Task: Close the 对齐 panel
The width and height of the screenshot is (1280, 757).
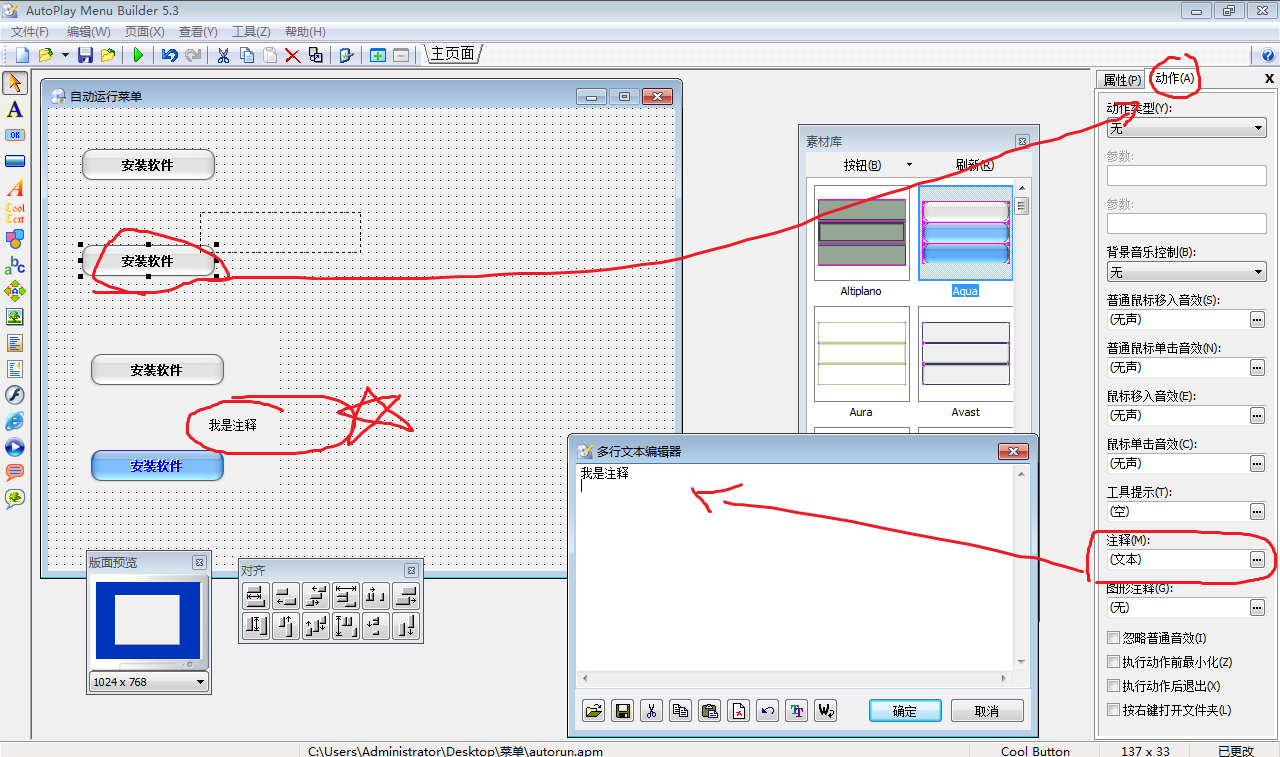Action: 411,570
